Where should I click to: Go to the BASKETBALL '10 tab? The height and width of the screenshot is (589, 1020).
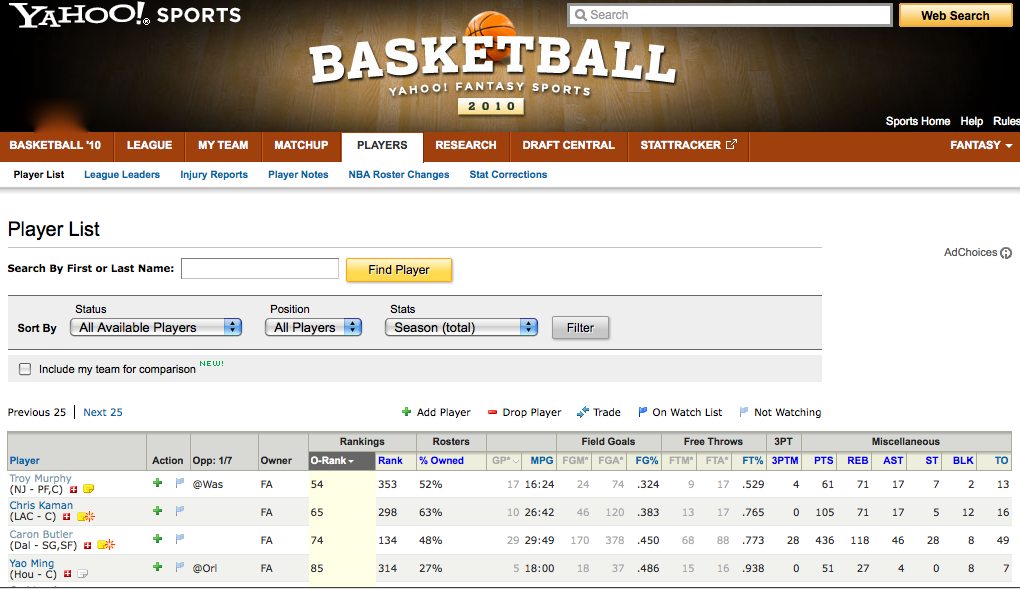click(x=55, y=145)
